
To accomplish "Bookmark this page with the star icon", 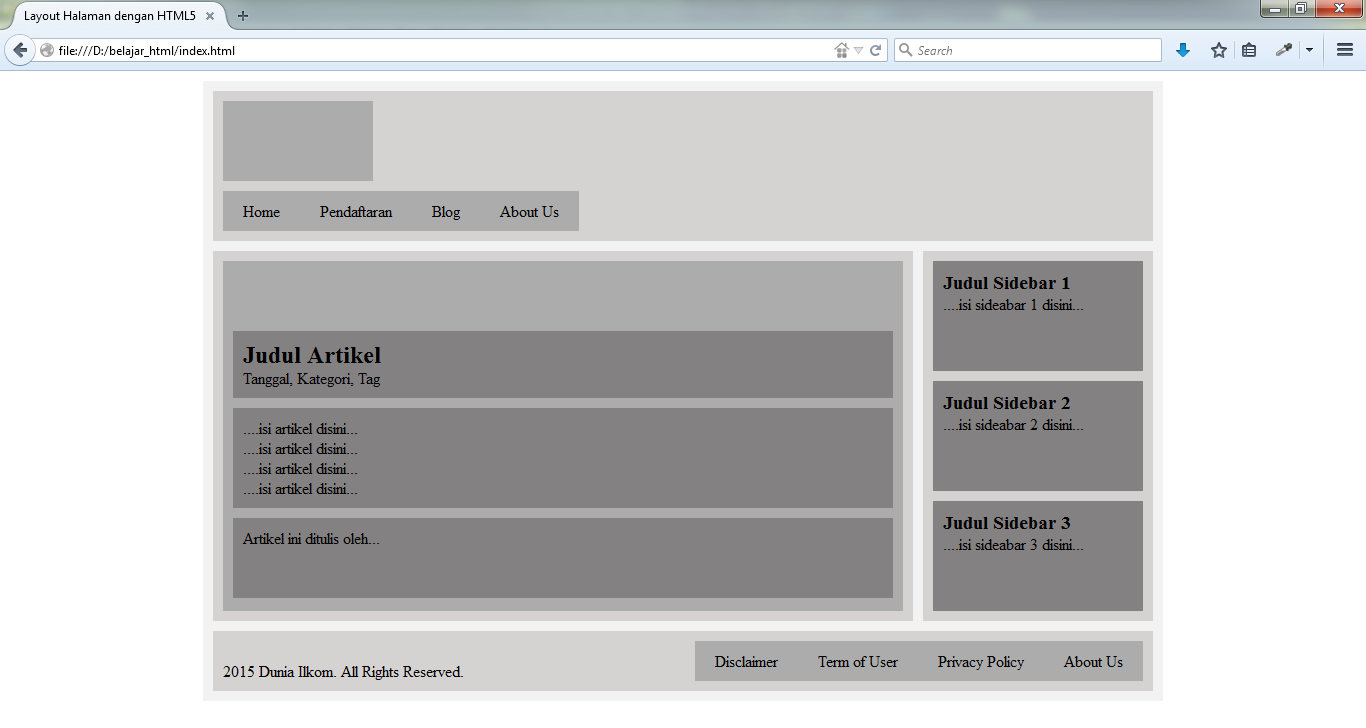I will [1218, 50].
